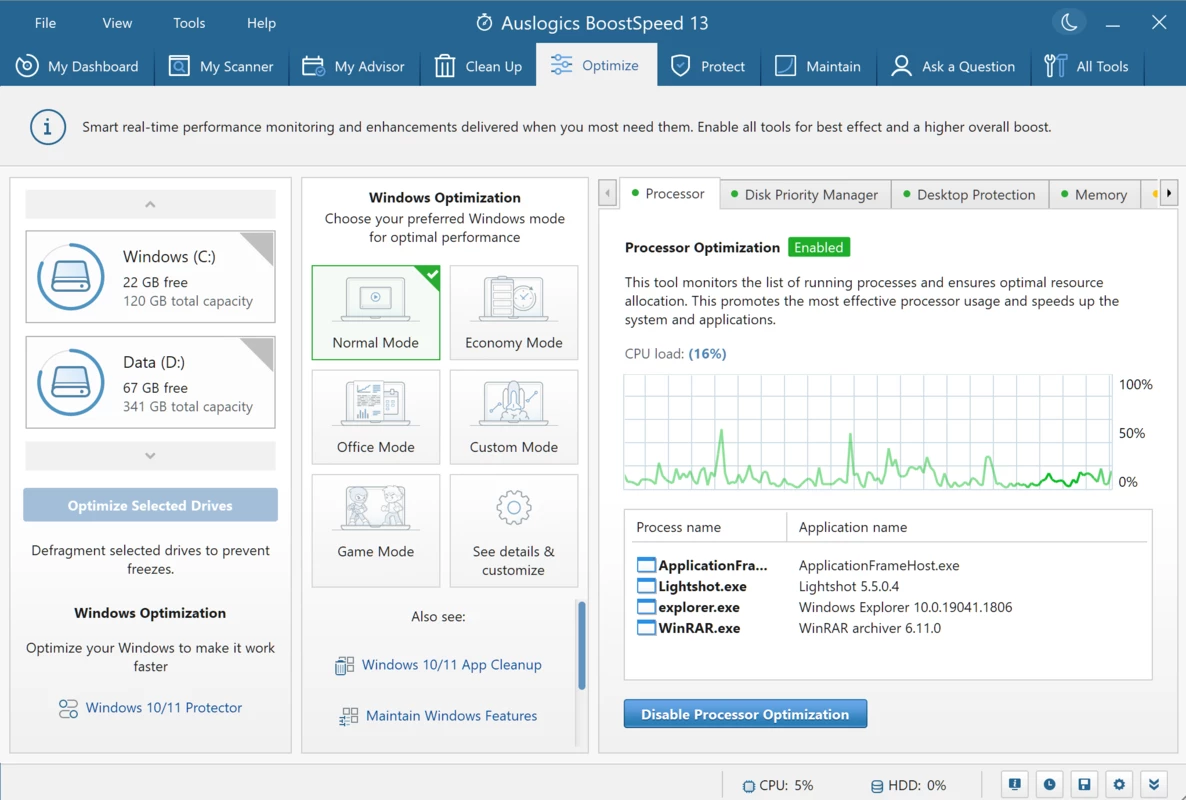Choose Normal Mode
The height and width of the screenshot is (800, 1186).
coord(376,312)
